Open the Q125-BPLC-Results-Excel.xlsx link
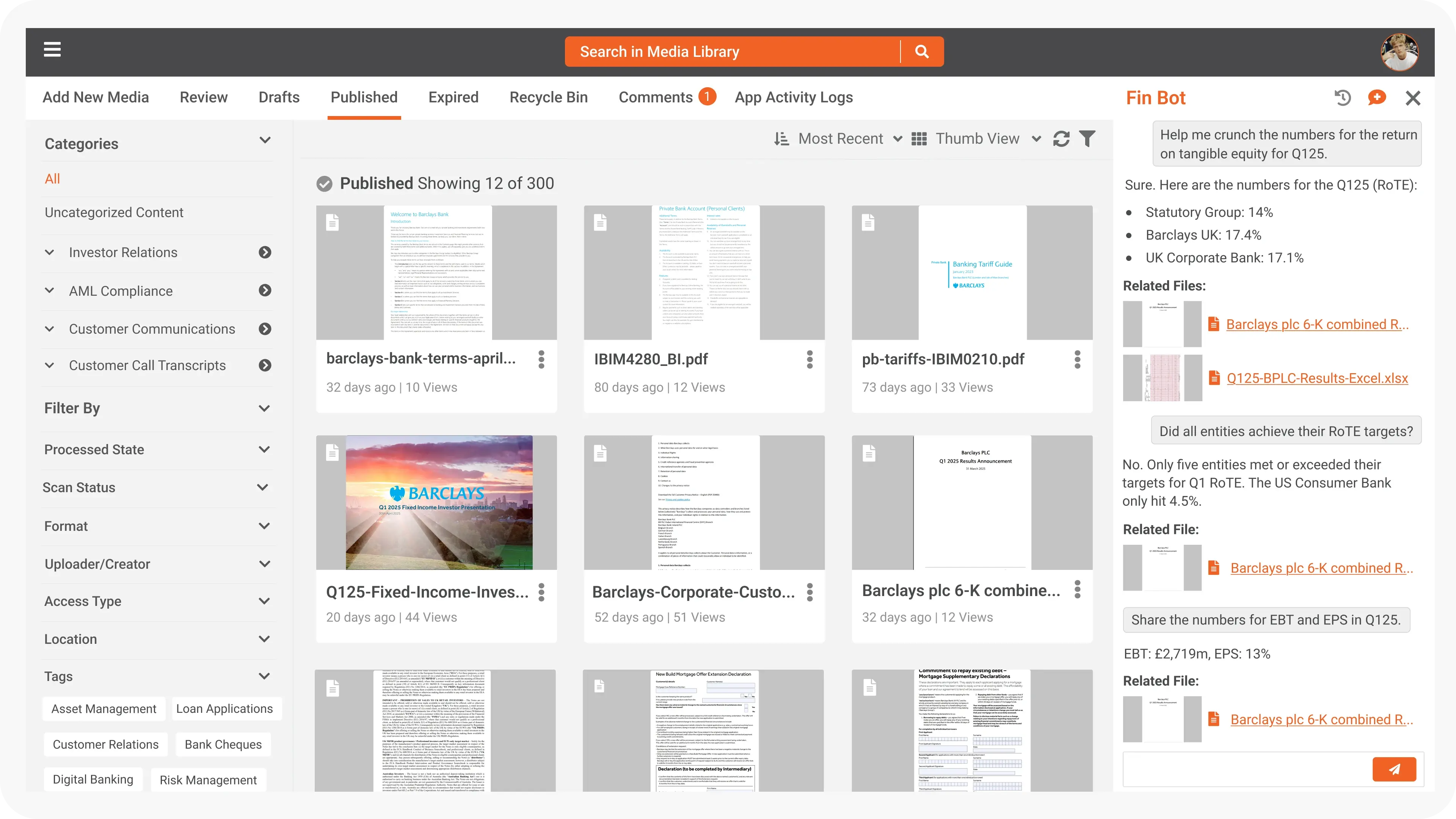Viewport: 1456px width, 819px height. [1317, 378]
